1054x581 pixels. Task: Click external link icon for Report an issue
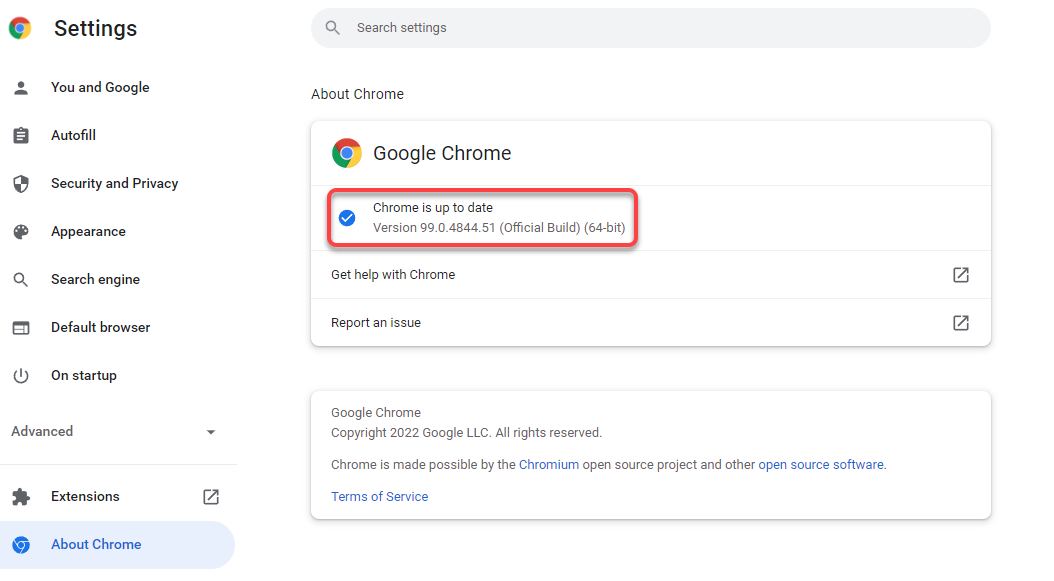pyautogui.click(x=961, y=323)
